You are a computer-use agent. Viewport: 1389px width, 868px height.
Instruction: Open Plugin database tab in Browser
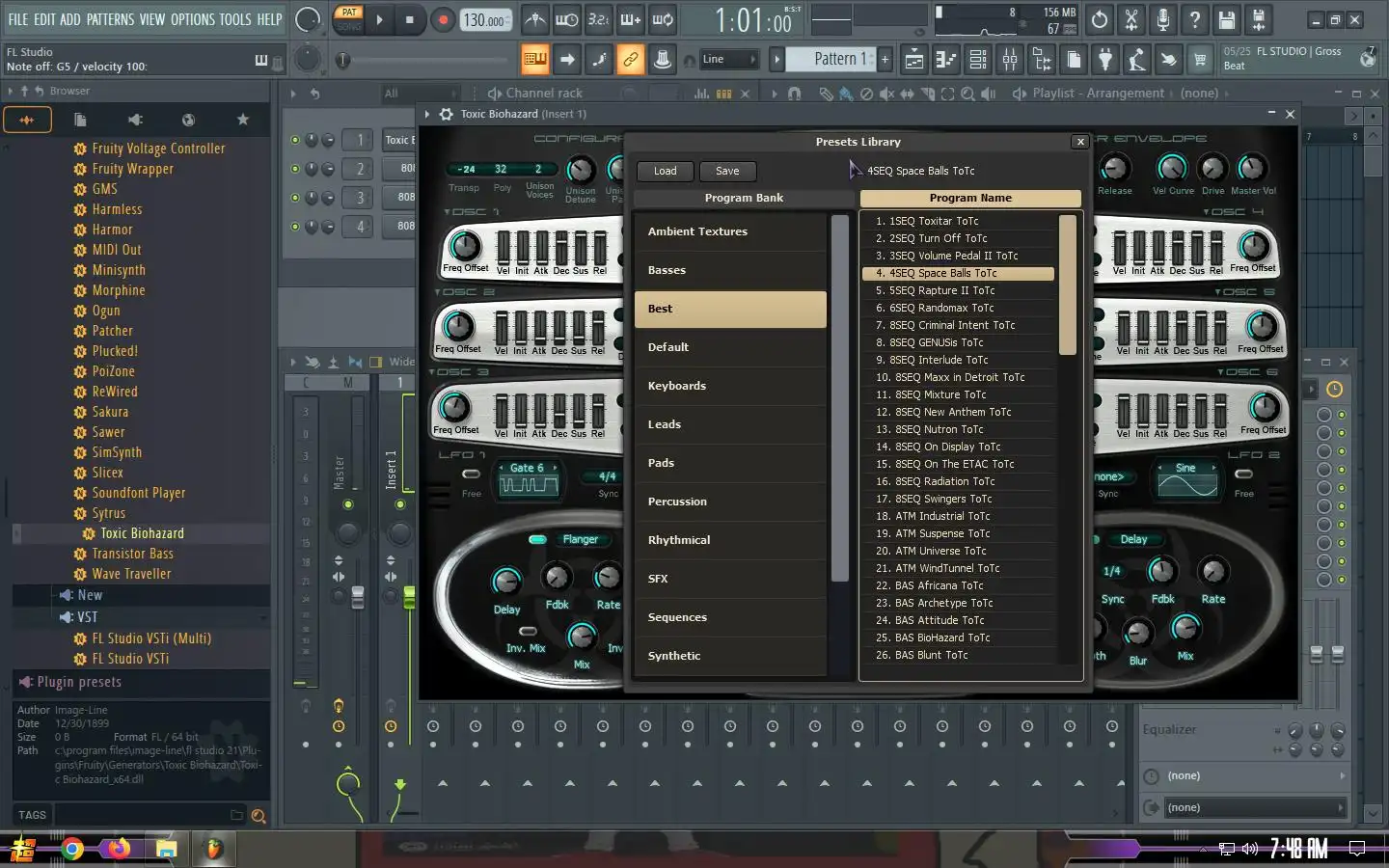point(135,120)
